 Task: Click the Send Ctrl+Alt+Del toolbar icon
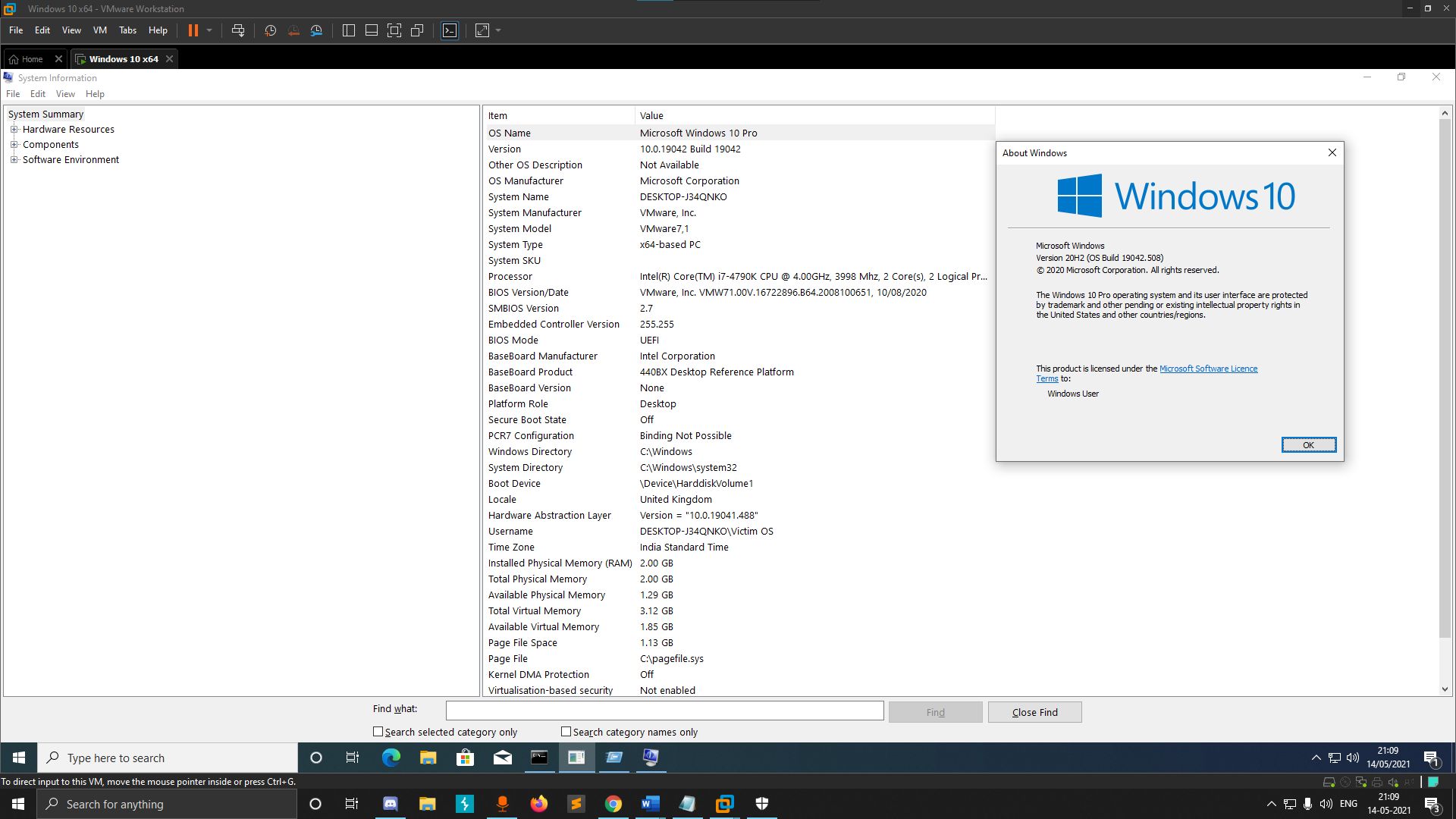coord(238,30)
